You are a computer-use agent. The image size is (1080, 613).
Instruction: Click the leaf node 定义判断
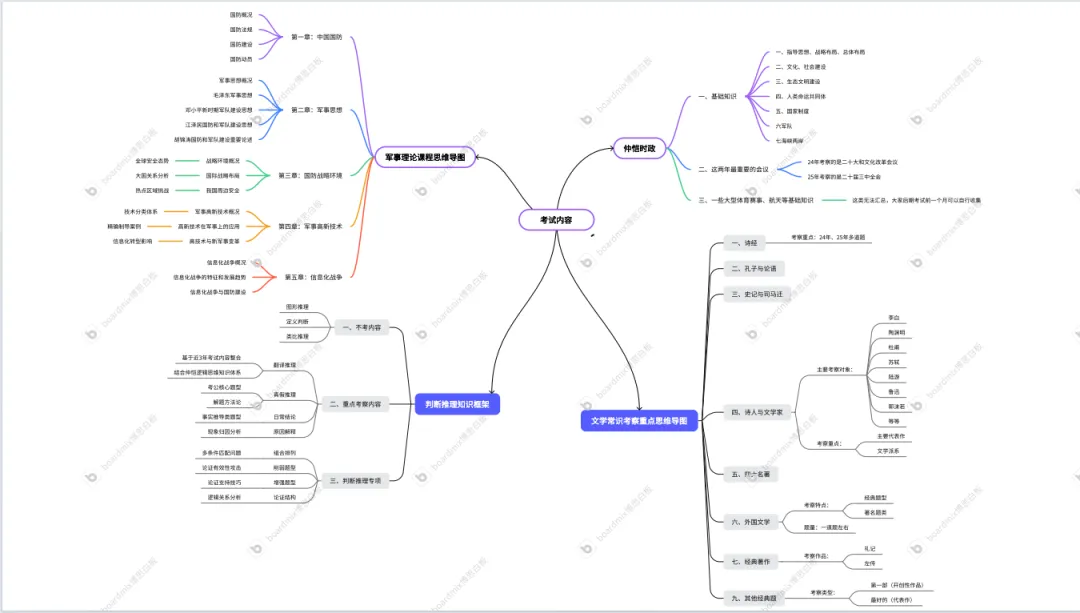tap(298, 322)
